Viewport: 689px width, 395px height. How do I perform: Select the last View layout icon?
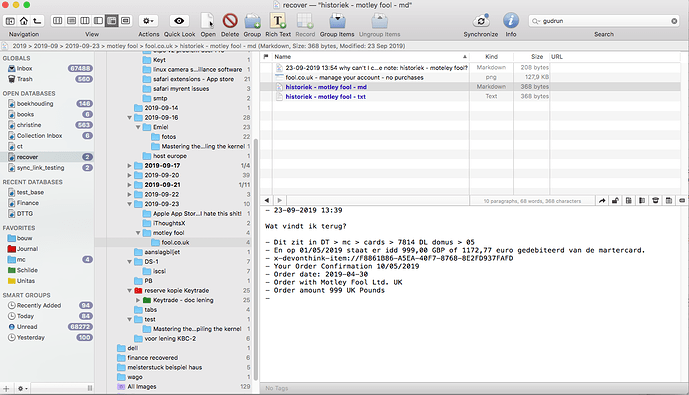(x=126, y=21)
